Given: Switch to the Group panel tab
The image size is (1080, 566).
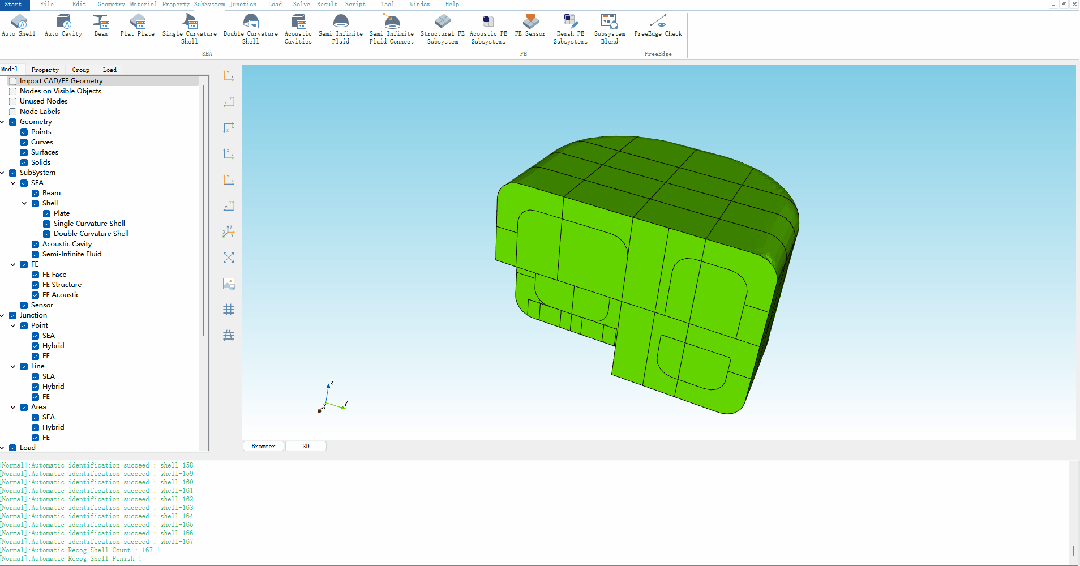Looking at the screenshot, I should (81, 70).
